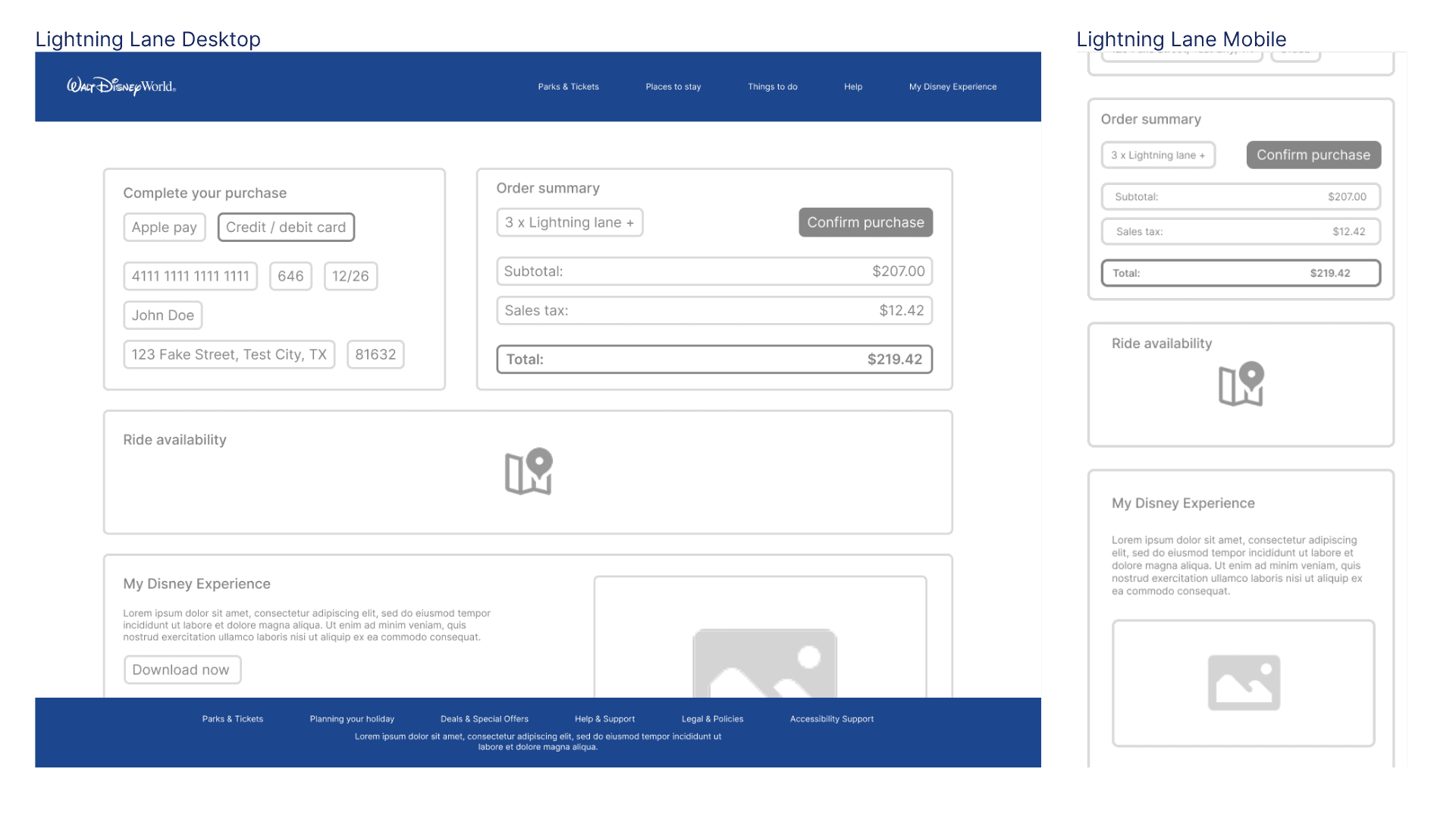Open footer Help & Support link
The image size is (1456, 819).
pyautogui.click(x=604, y=719)
